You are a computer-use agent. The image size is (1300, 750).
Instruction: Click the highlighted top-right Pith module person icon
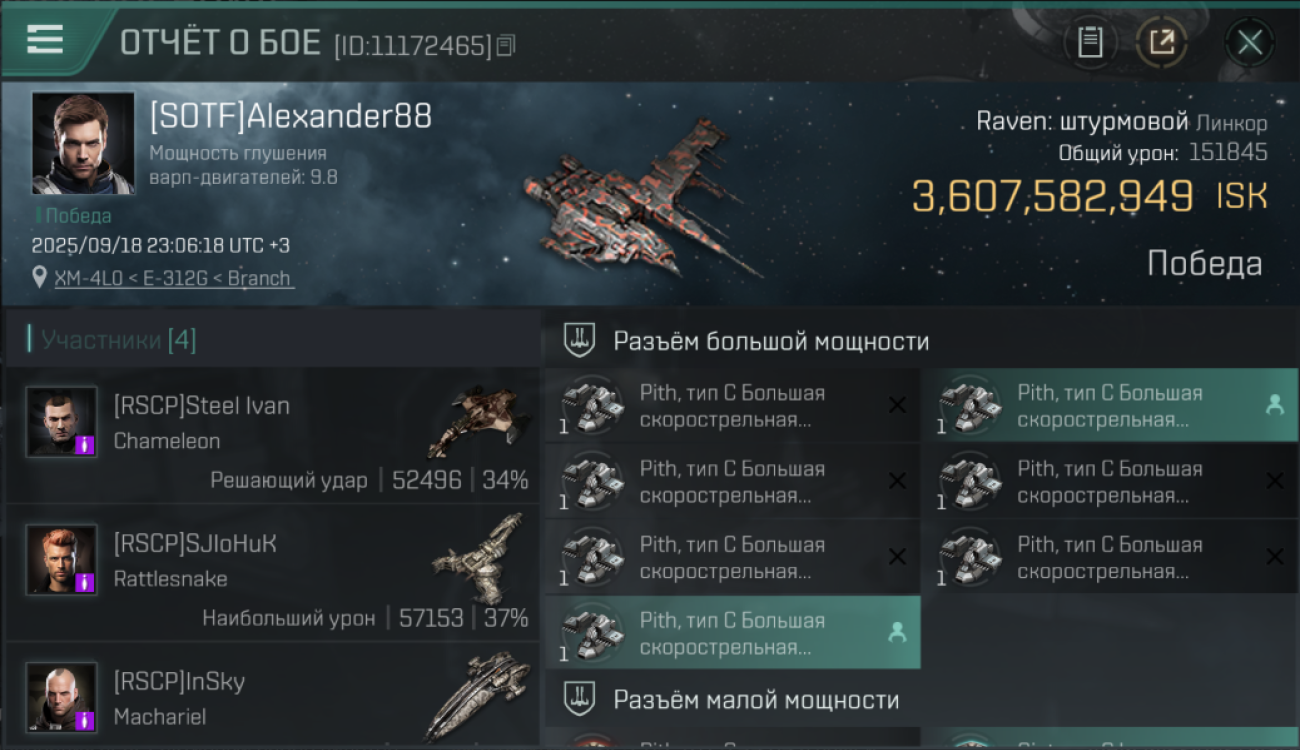point(1274,405)
